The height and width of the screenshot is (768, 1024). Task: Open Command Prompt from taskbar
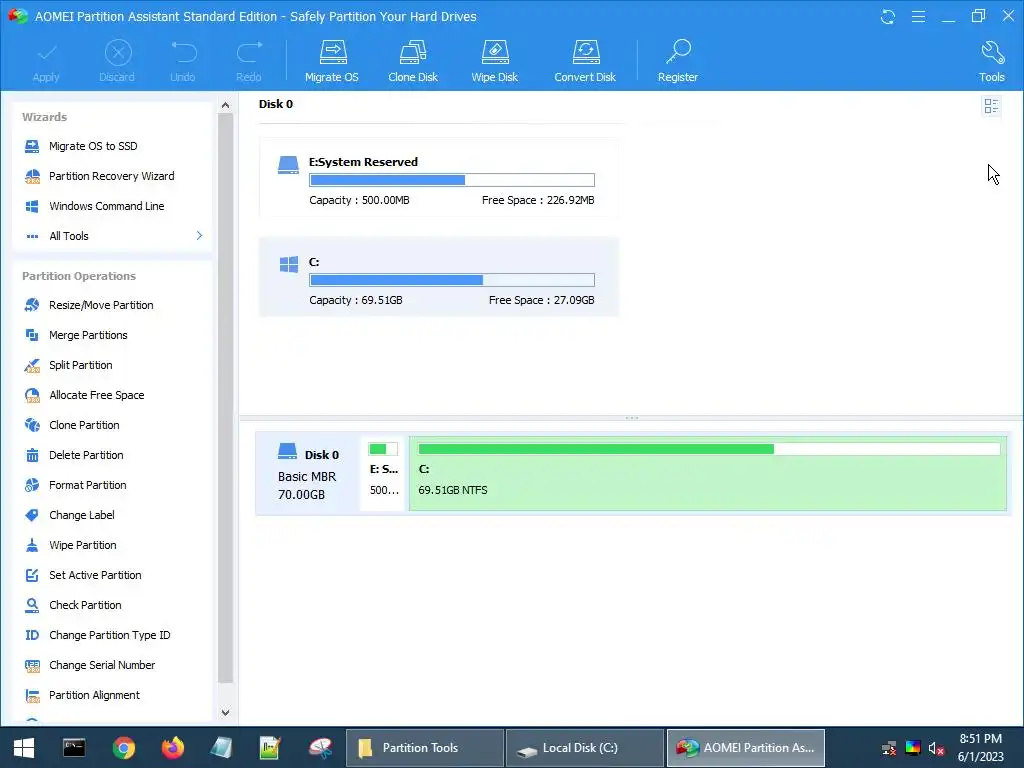coord(74,748)
